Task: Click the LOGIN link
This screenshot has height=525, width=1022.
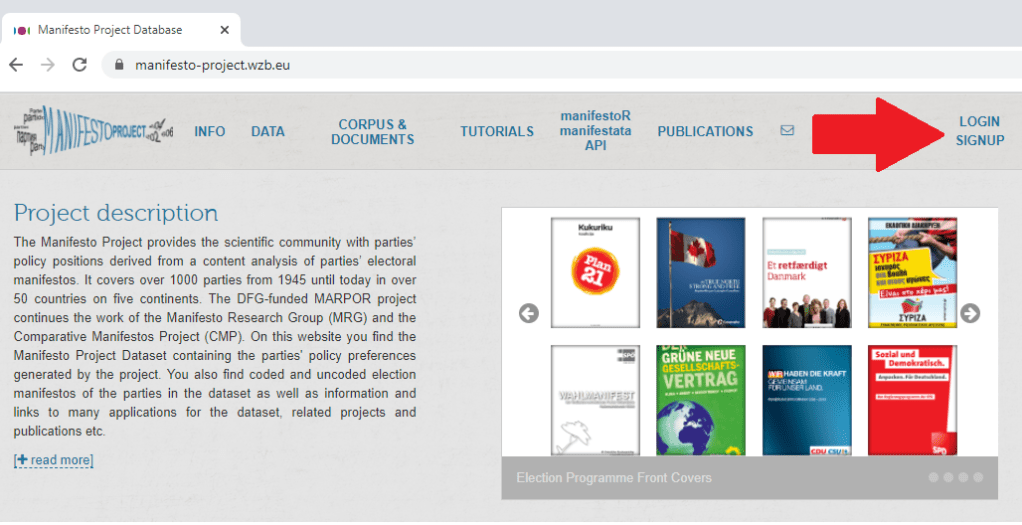Action: [979, 121]
